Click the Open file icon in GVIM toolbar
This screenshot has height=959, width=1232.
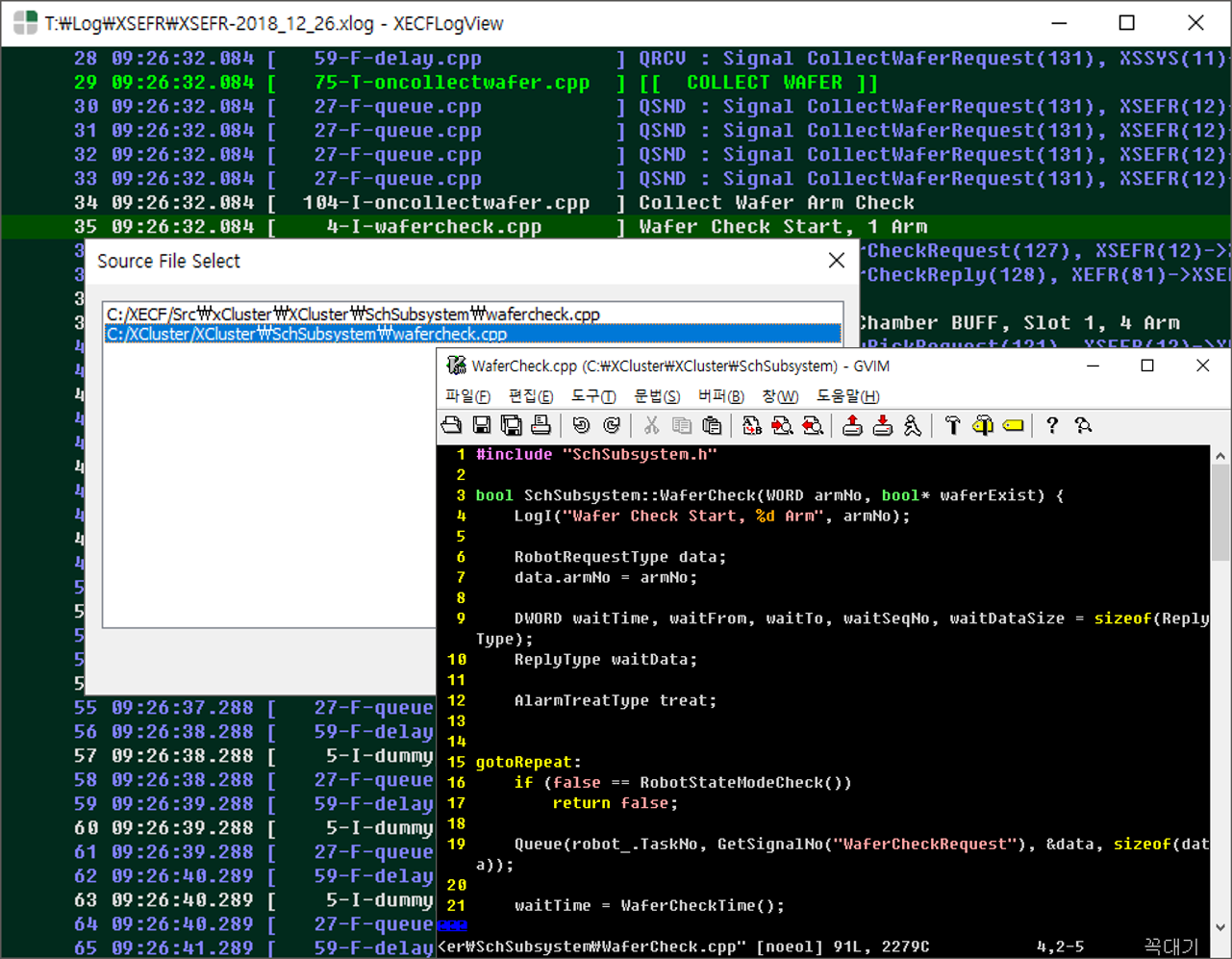tap(451, 425)
